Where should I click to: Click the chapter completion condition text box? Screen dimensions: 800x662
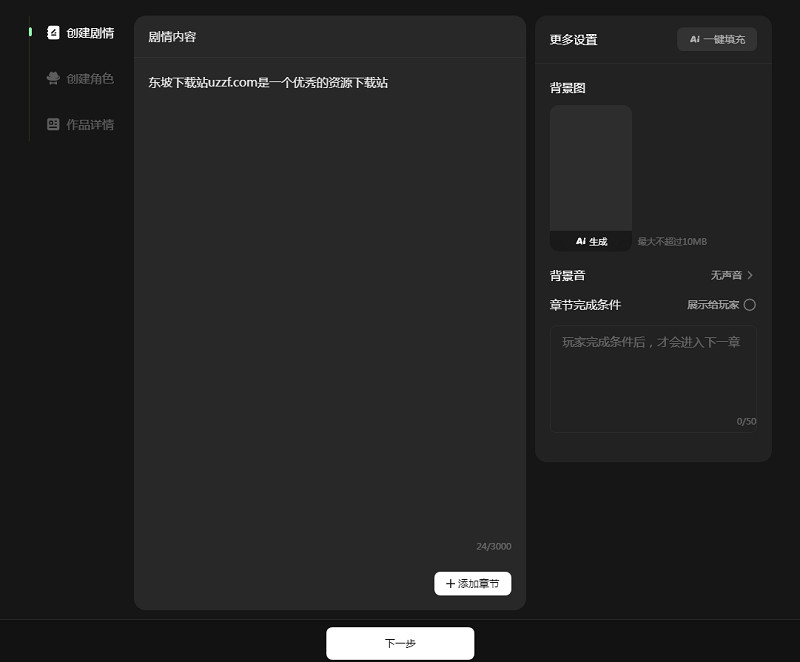click(652, 377)
